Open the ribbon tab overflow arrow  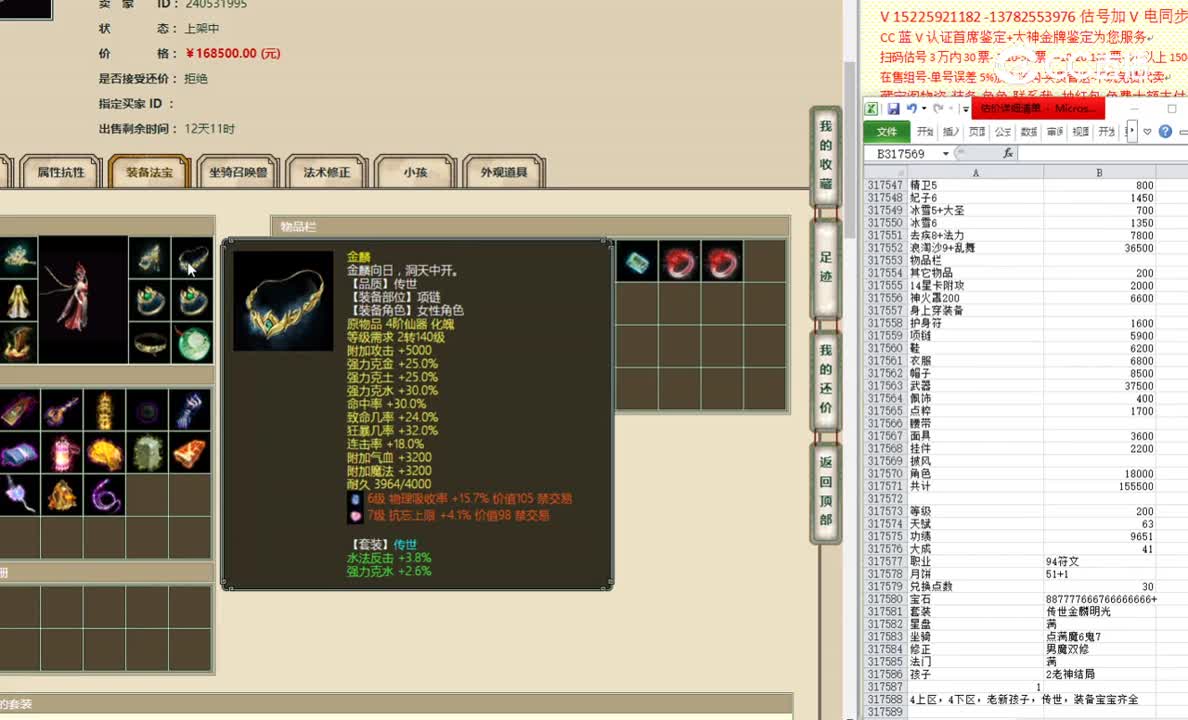click(x=1131, y=131)
